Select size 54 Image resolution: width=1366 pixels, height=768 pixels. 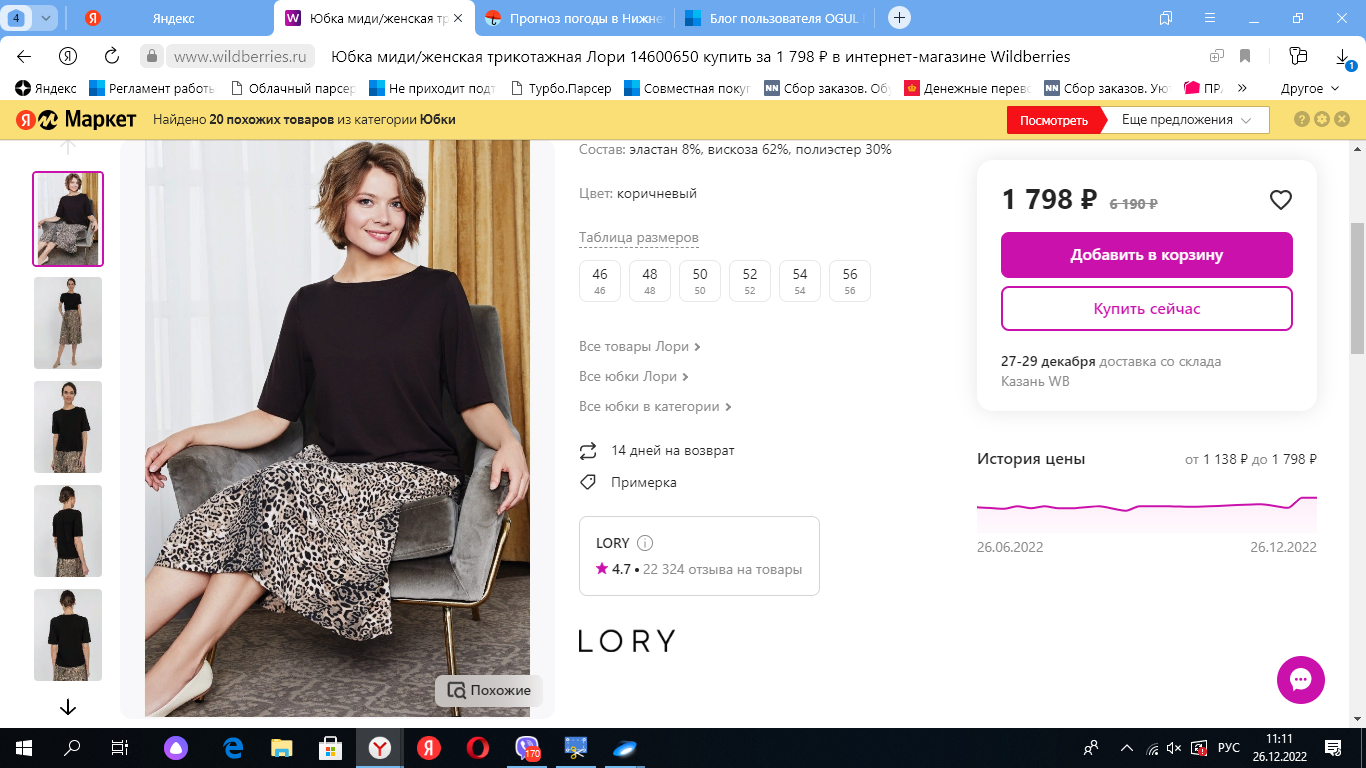[800, 280]
